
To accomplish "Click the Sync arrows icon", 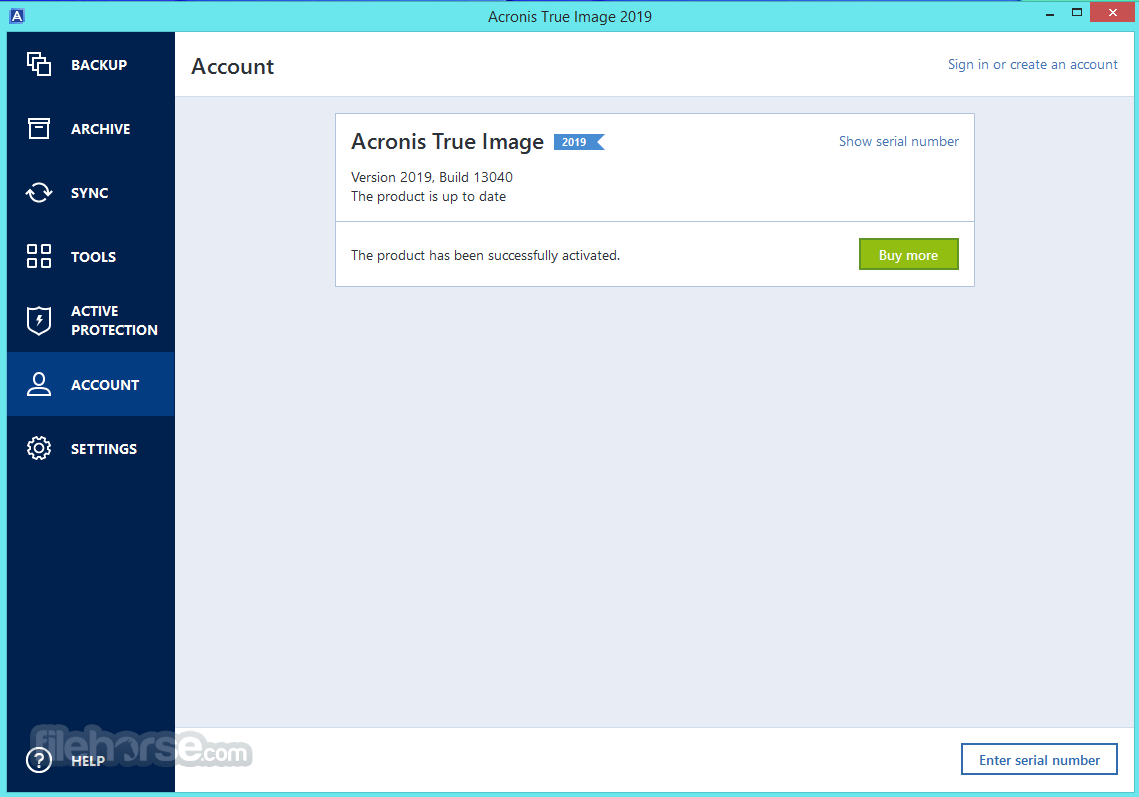I will [38, 193].
